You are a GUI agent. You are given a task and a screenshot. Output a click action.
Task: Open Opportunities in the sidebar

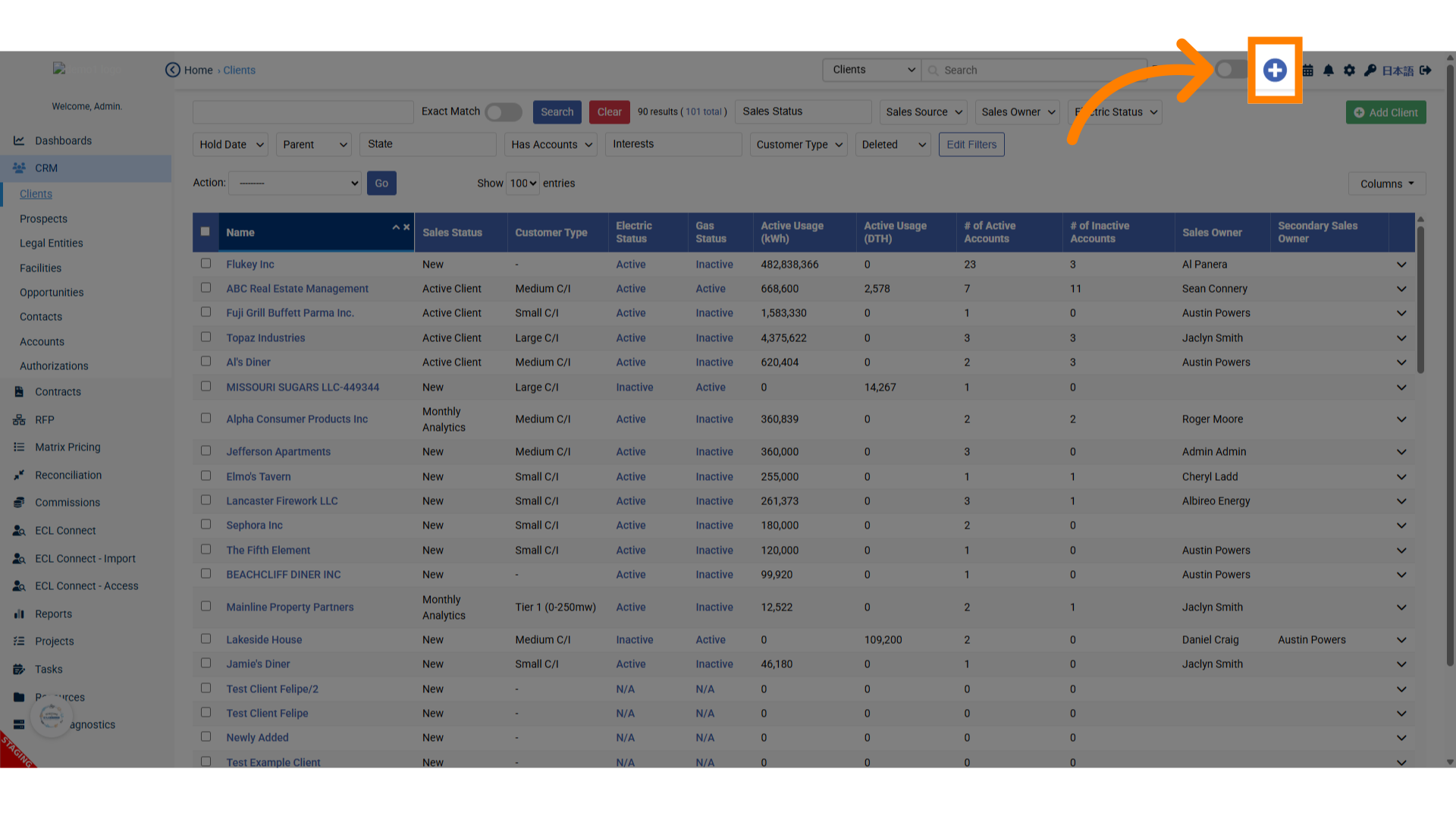(x=52, y=292)
